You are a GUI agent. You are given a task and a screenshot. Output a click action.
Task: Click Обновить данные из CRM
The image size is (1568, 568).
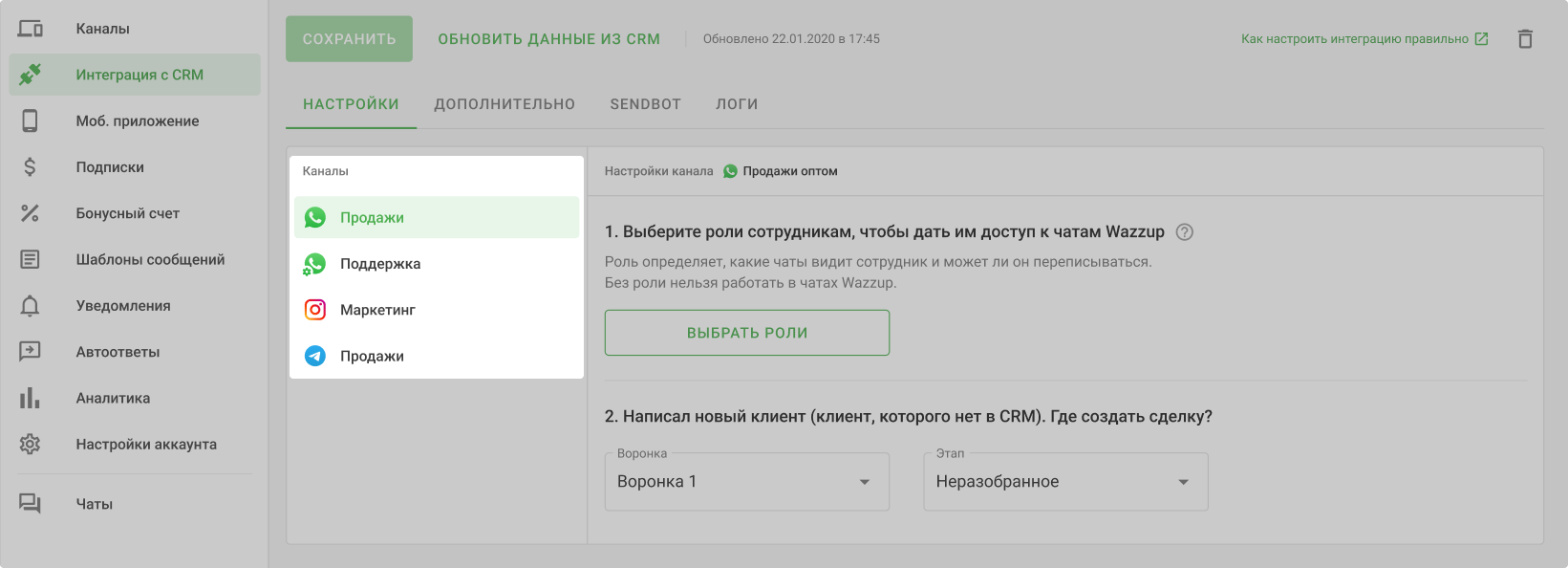click(x=549, y=39)
